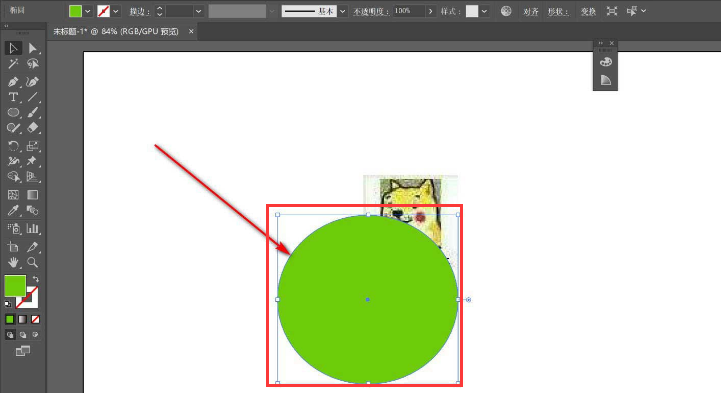Switch to the 未标题-1 document tab
Image resolution: width=721 pixels, height=393 pixels.
point(116,31)
